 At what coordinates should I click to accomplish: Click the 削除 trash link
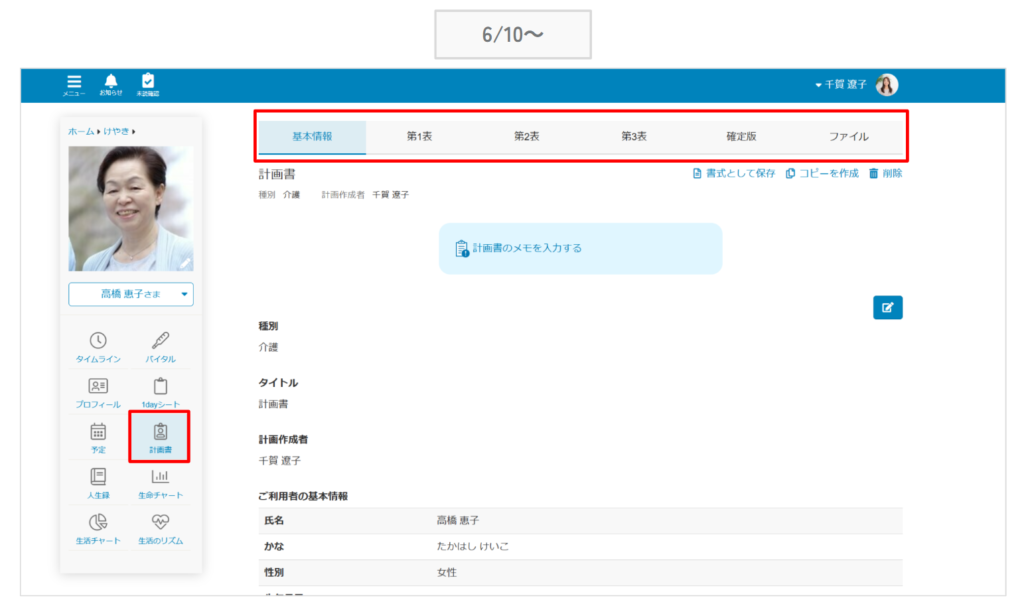pos(885,173)
